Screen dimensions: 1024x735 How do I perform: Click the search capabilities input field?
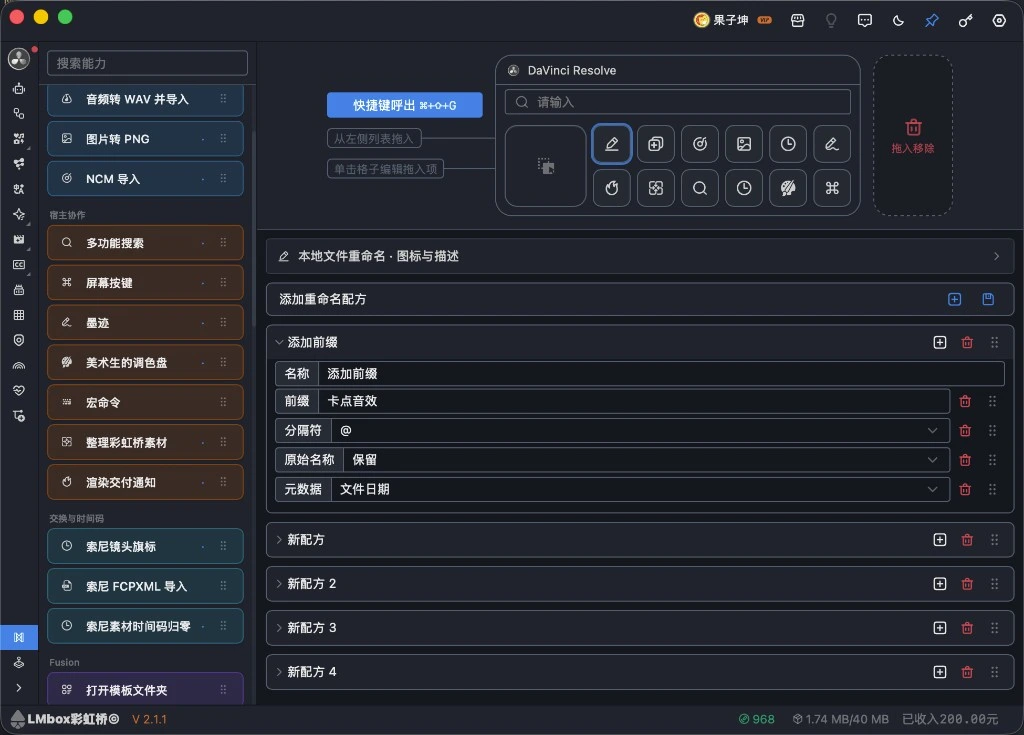[x=148, y=63]
